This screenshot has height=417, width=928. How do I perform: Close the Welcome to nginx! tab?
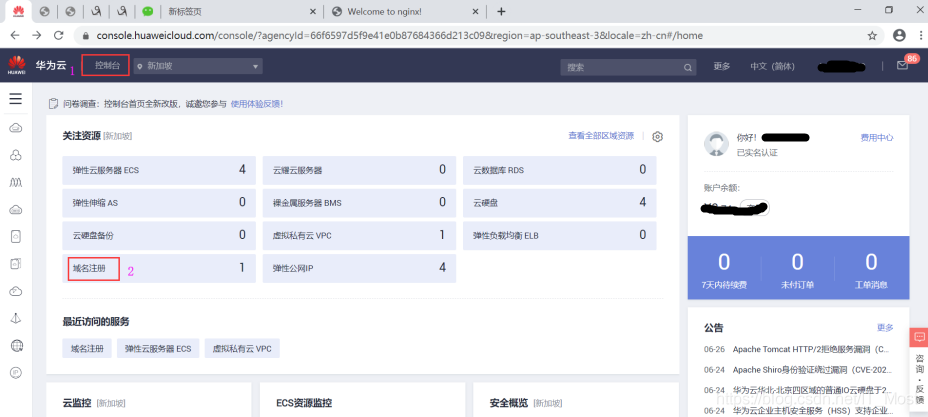[x=476, y=11]
